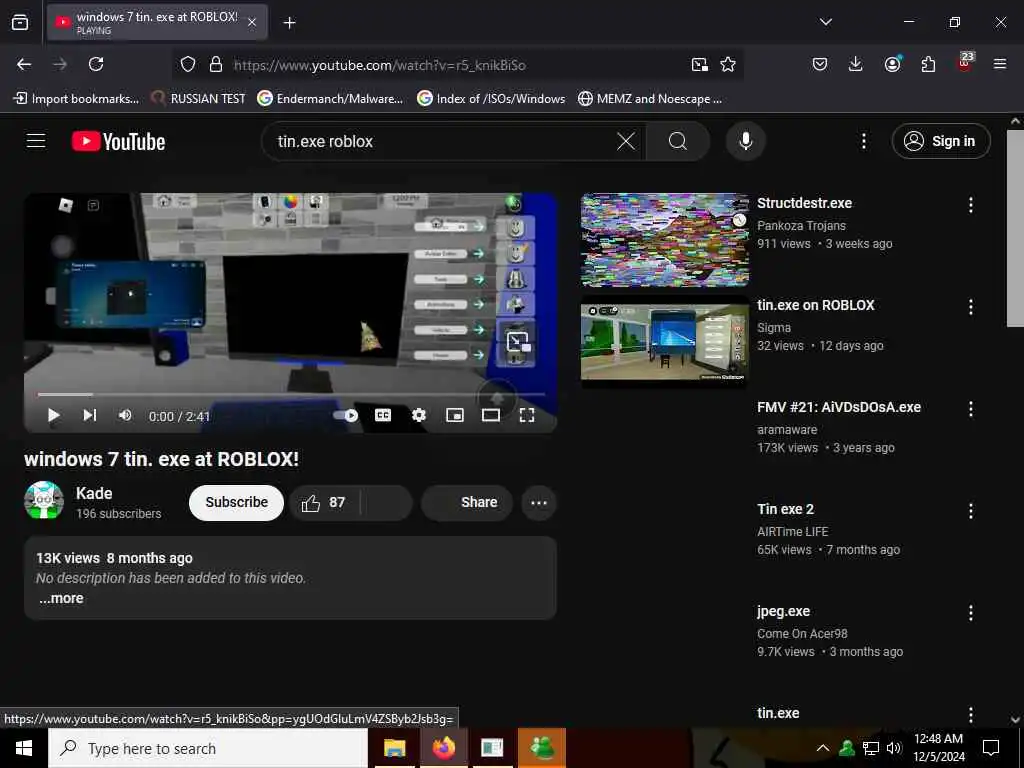Toggle closed captions CC
1024x768 pixels.
point(383,415)
